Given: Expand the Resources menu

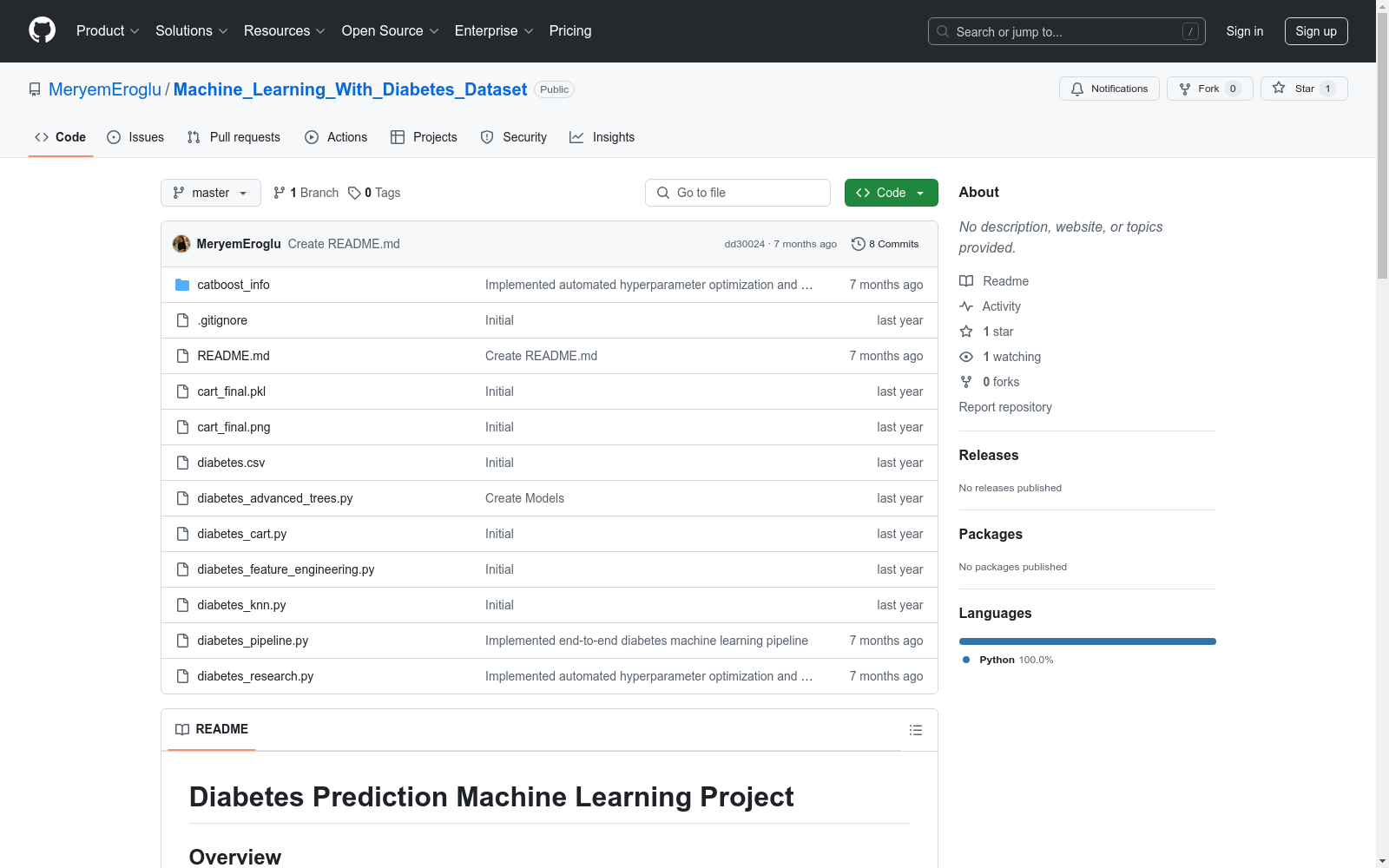Looking at the screenshot, I should click(x=285, y=30).
